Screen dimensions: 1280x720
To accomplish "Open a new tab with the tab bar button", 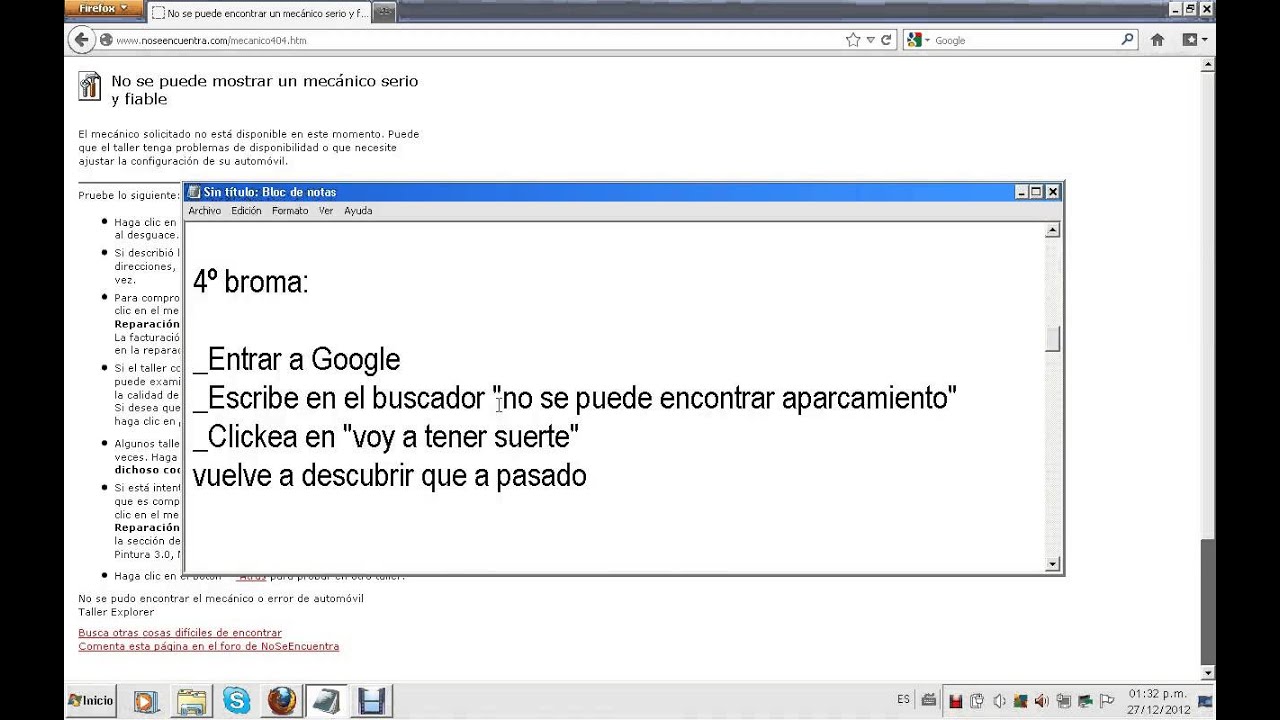I will [383, 13].
